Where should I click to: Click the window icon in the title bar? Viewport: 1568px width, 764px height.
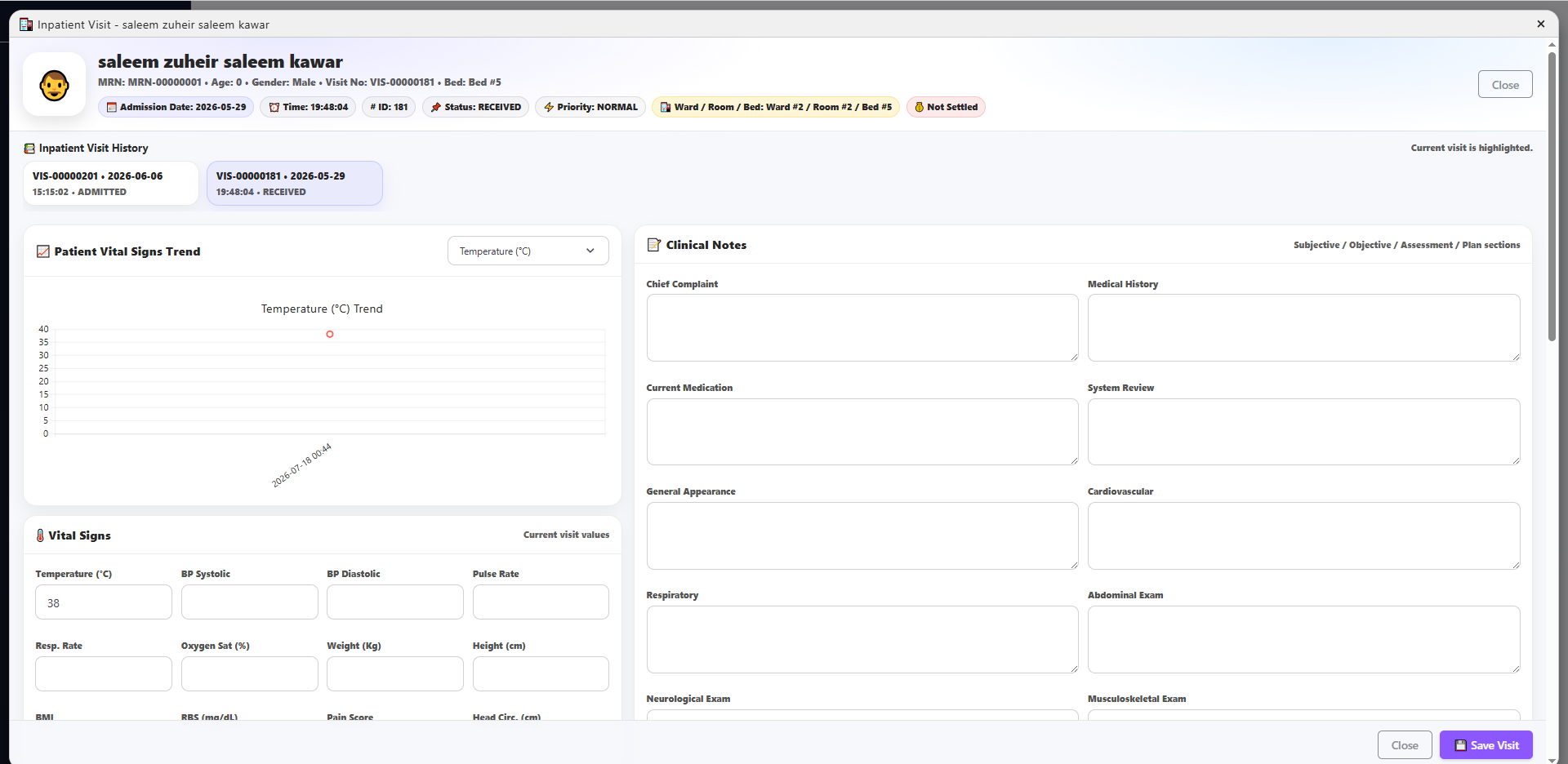click(x=26, y=24)
